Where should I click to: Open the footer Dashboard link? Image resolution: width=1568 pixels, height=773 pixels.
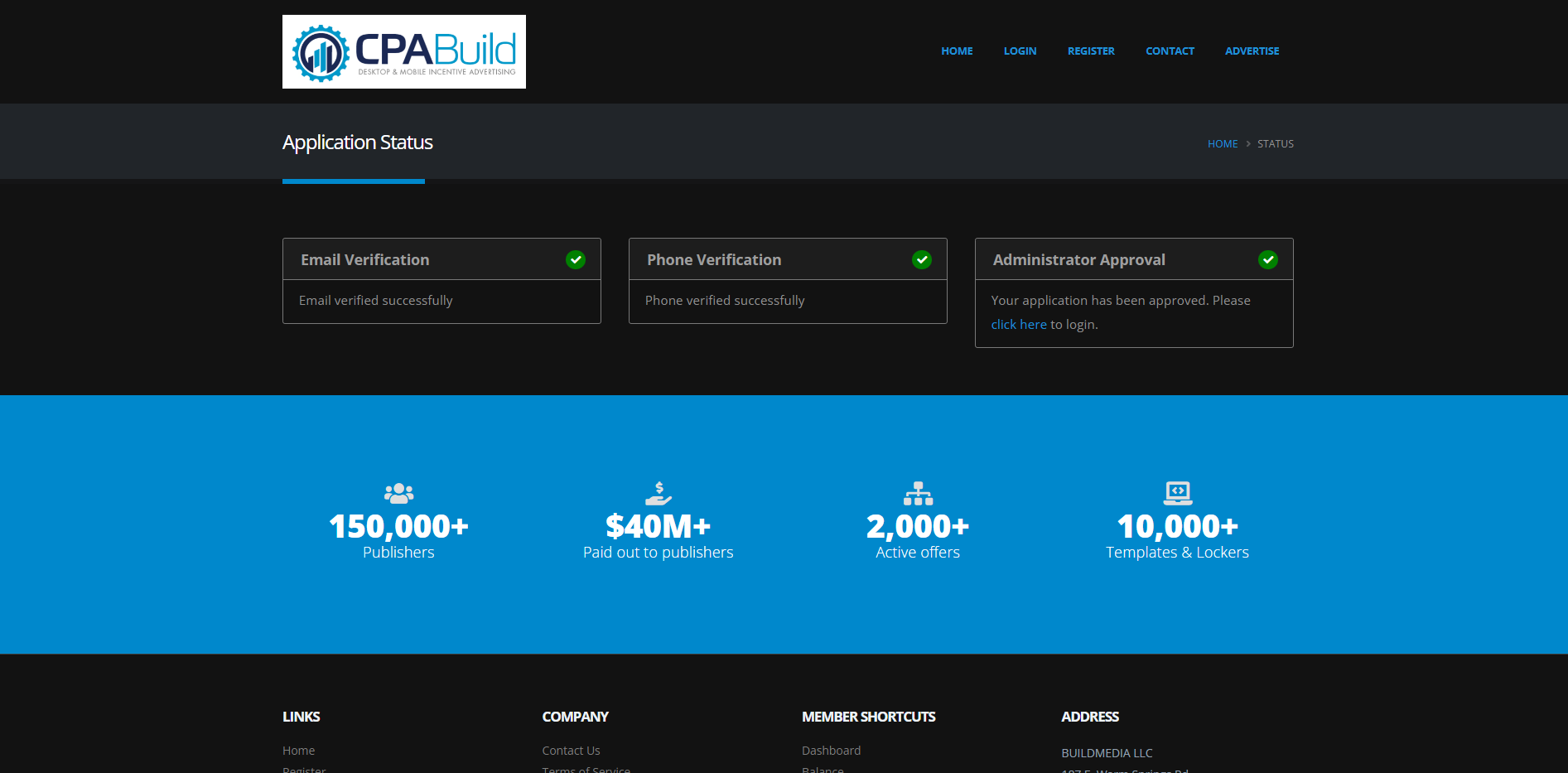pos(831,751)
